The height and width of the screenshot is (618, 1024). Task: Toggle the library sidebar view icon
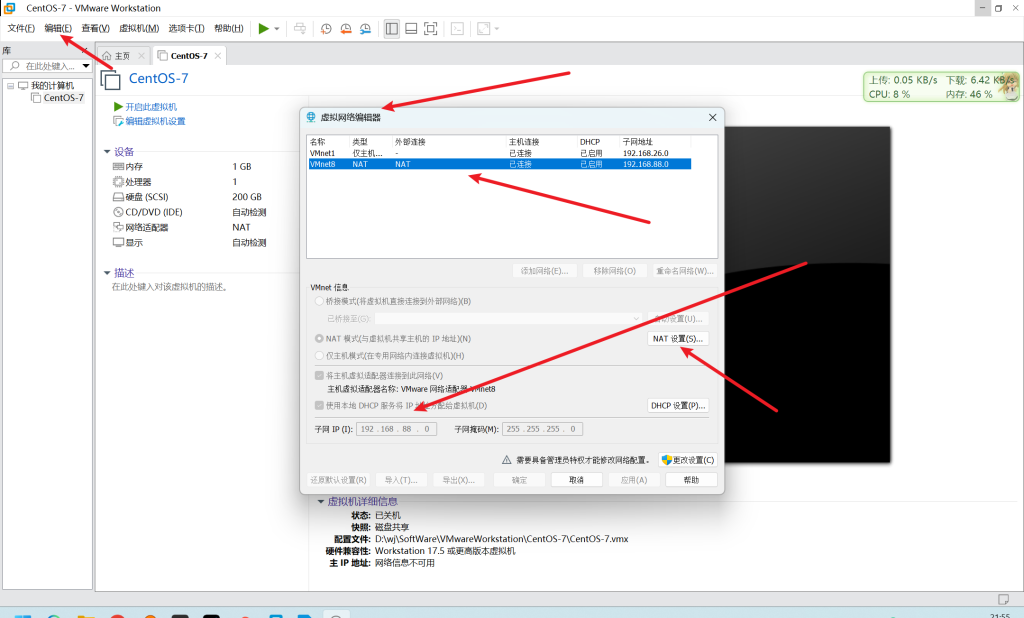click(x=392, y=29)
